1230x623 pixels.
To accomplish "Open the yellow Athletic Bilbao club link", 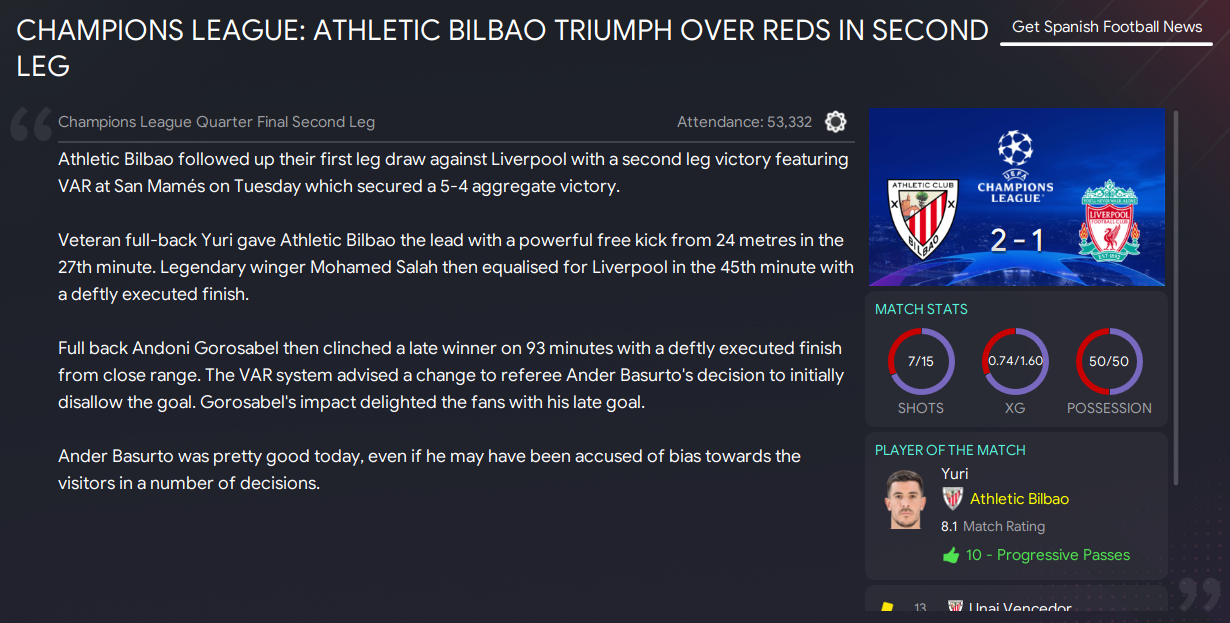I will click(1019, 499).
